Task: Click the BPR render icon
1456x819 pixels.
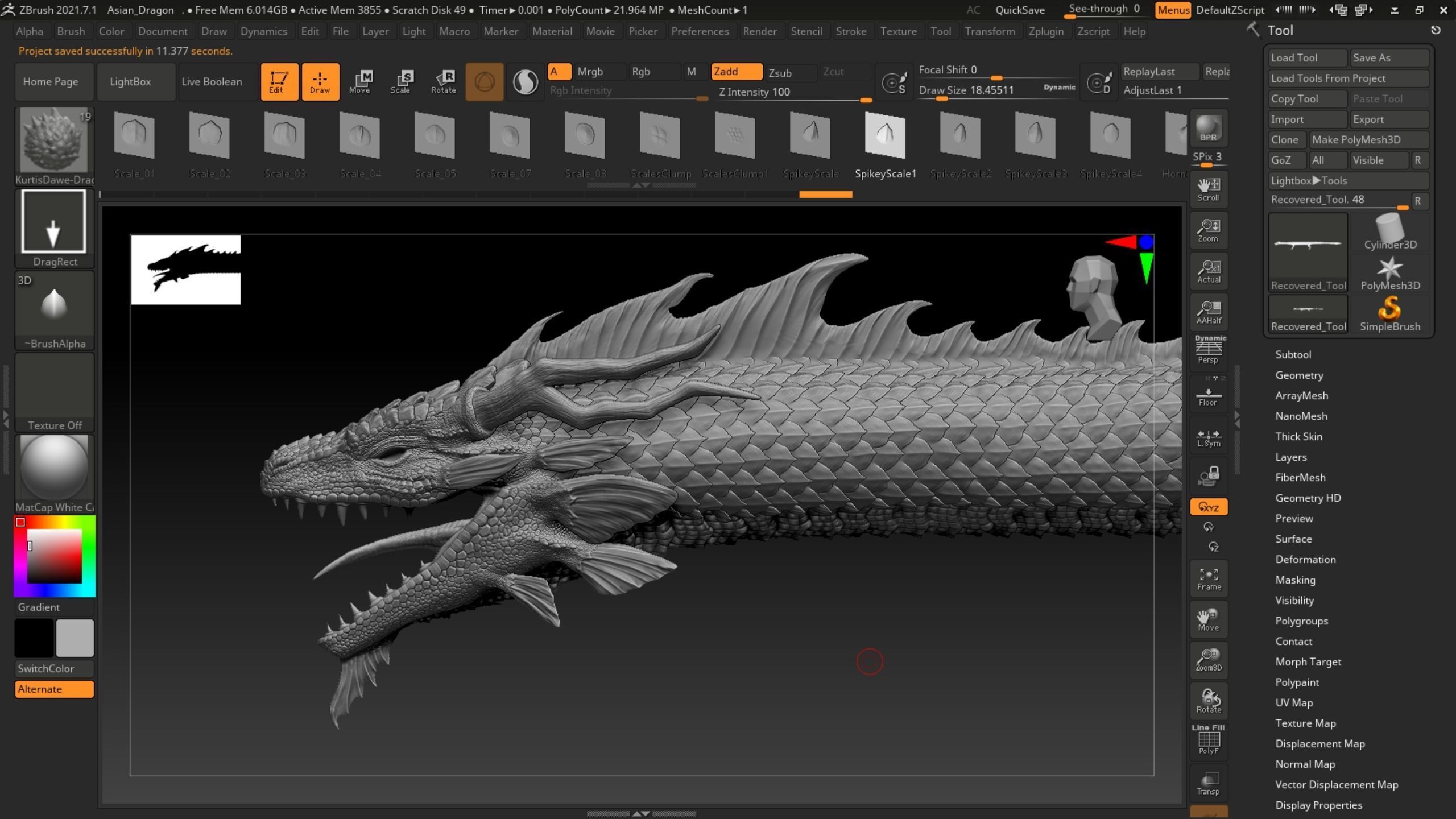Action: [1209, 129]
